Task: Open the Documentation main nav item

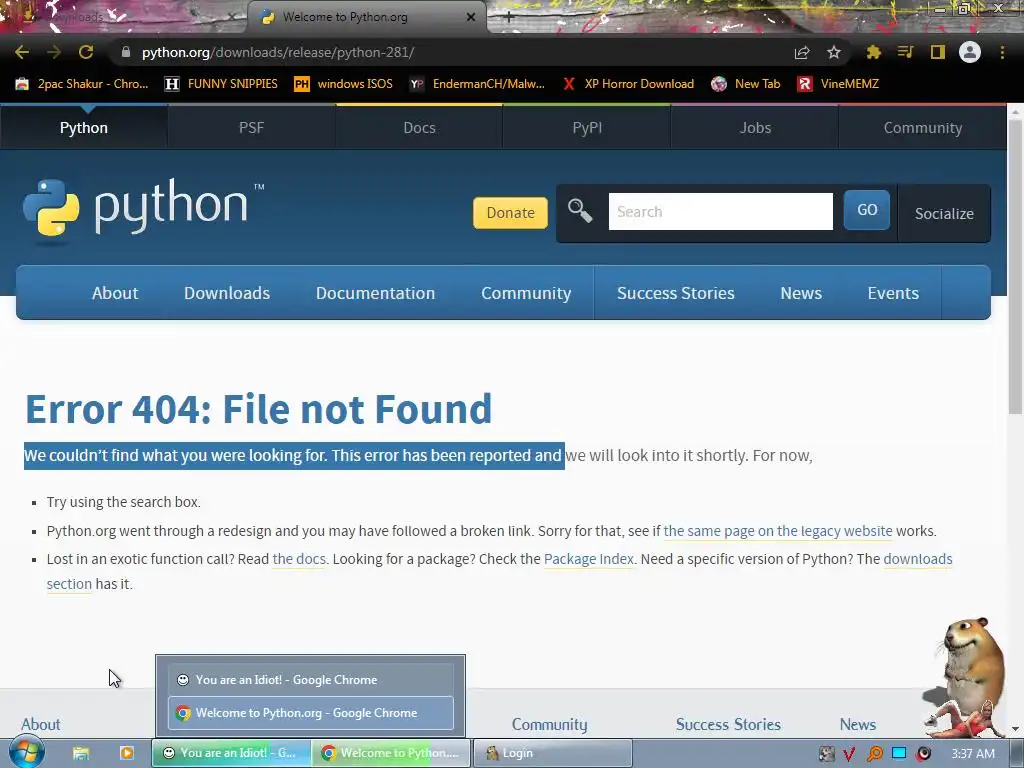Action: pyautogui.click(x=376, y=293)
